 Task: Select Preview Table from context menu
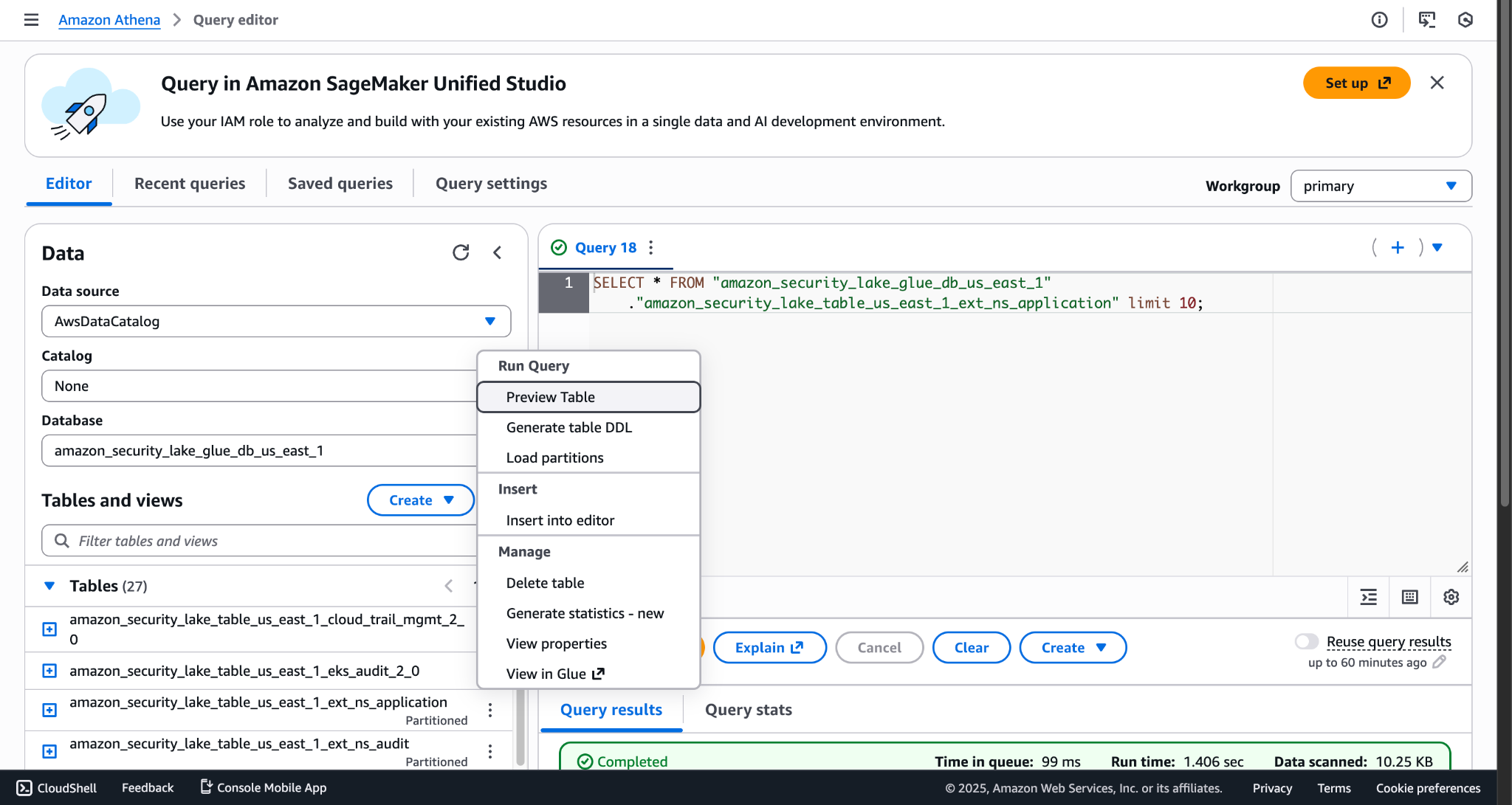(x=588, y=397)
